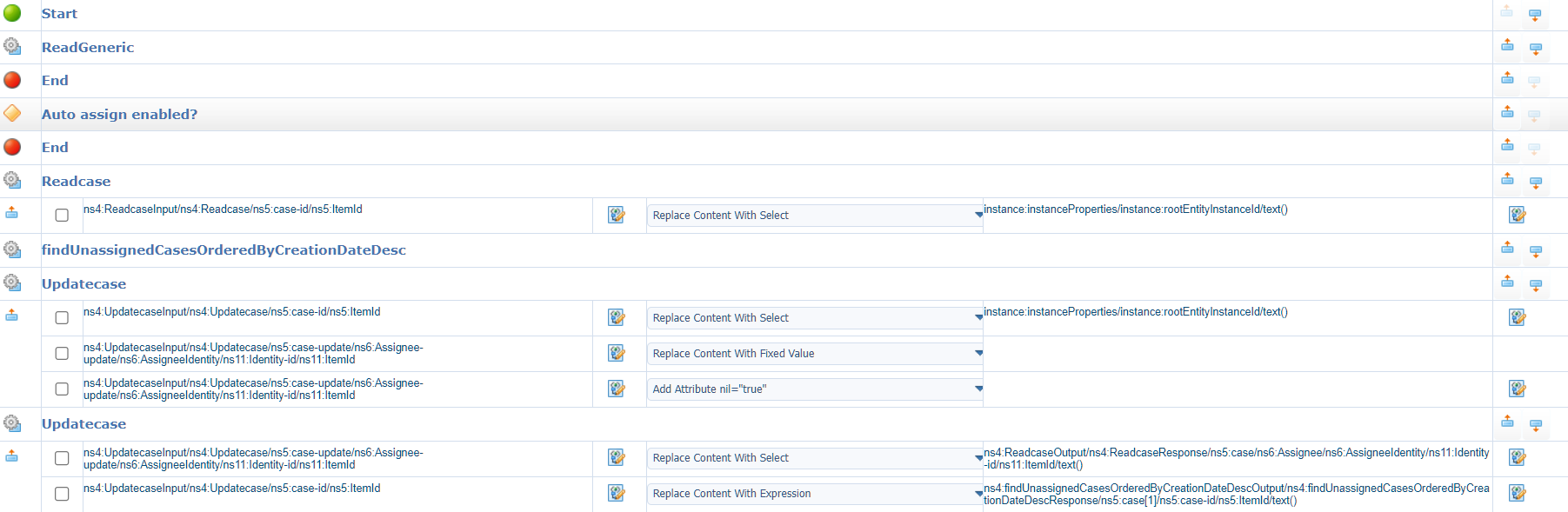This screenshot has height=512, width=1568.
Task: Click the Auto assign enabled? link
Action: click(119, 114)
